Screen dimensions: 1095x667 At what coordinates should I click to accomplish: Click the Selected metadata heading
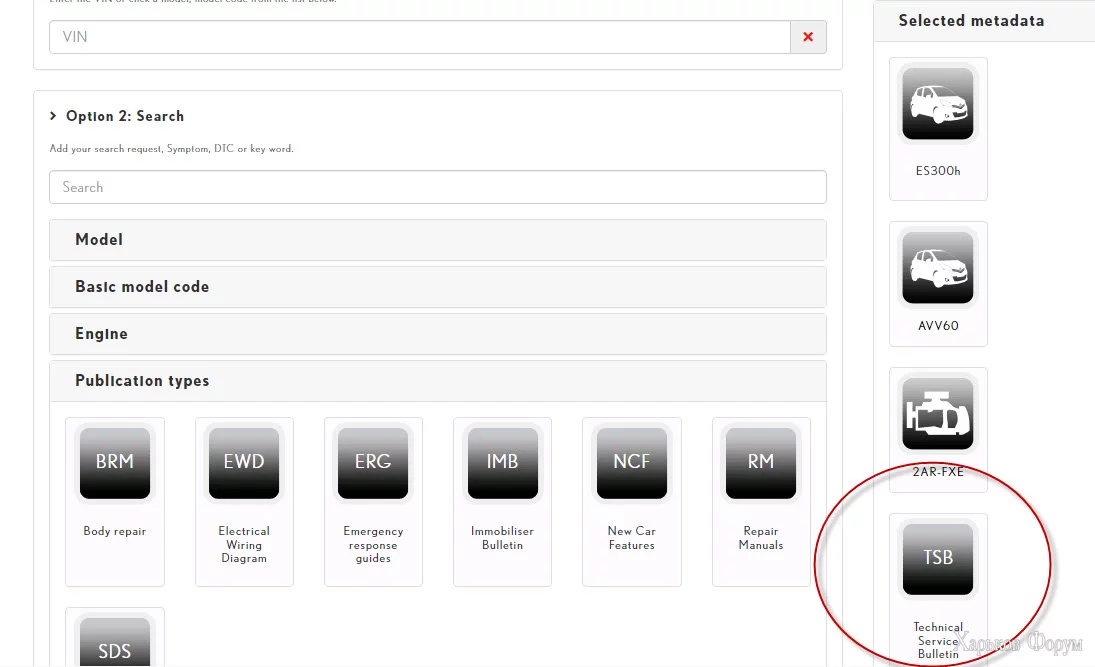971,21
